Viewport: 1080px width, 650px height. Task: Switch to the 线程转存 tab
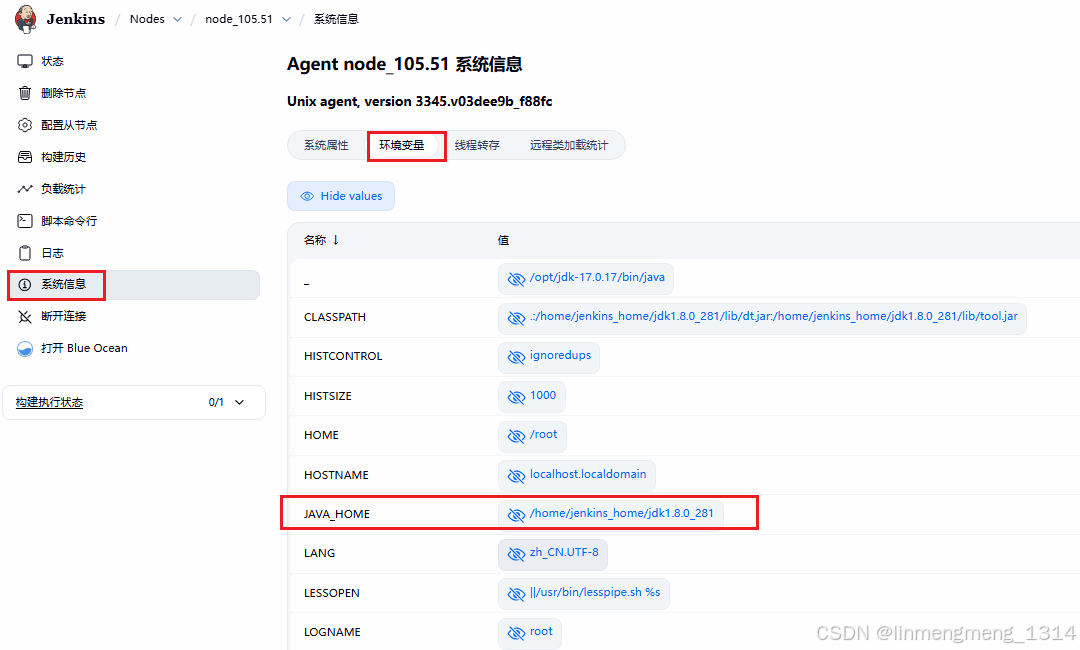tap(477, 145)
